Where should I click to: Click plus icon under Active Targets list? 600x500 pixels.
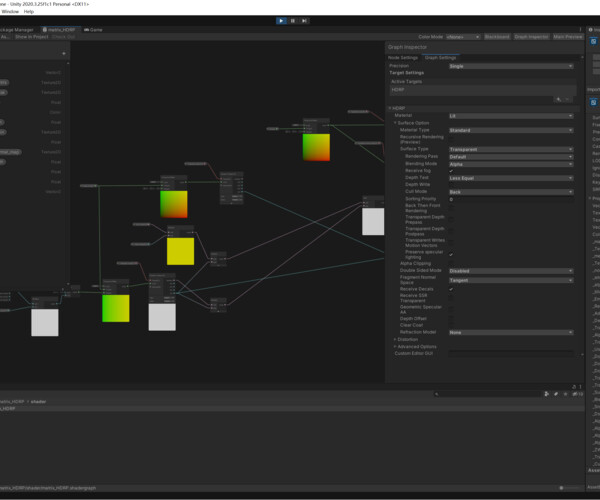(559, 99)
